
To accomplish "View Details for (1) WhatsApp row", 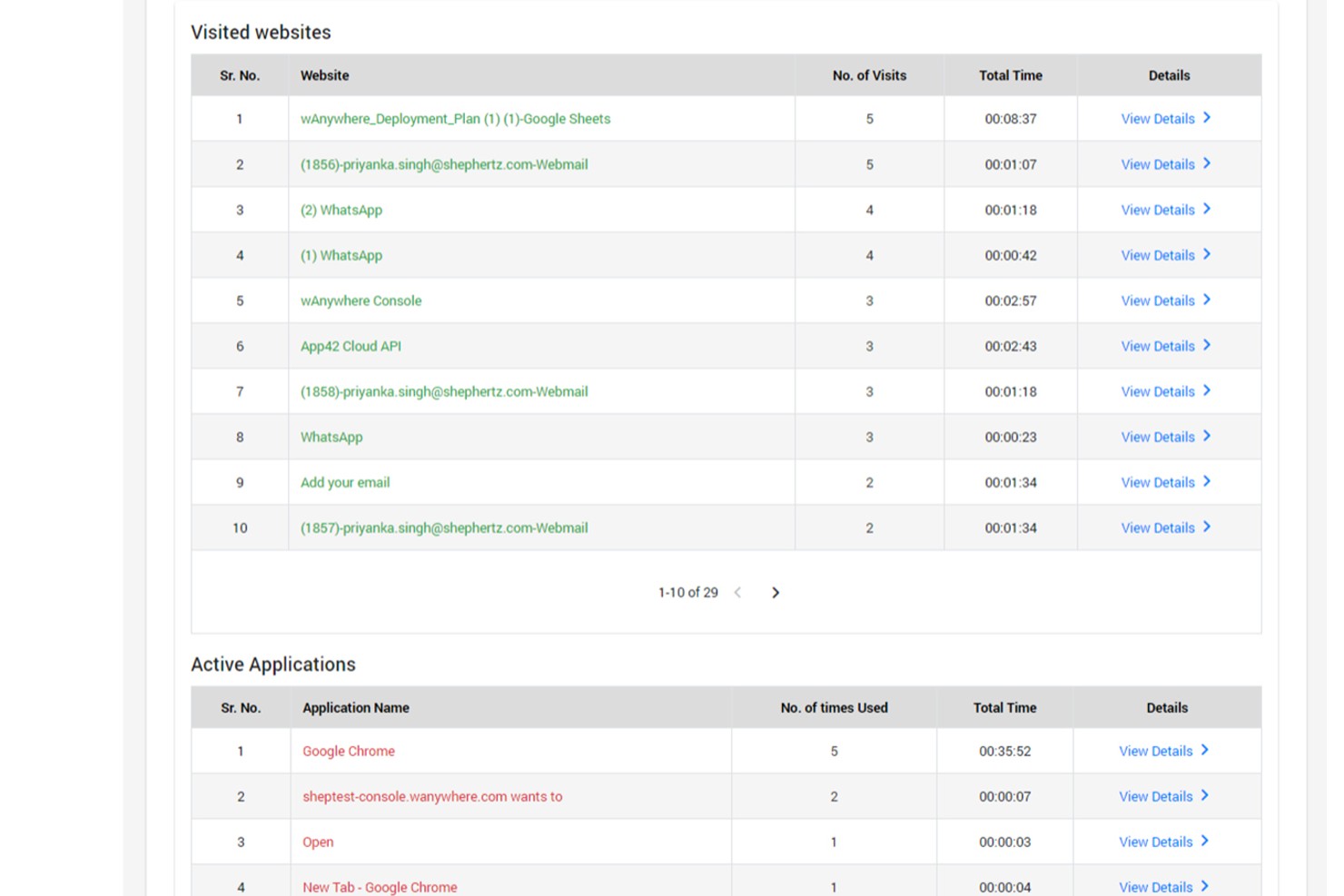I will [x=1157, y=255].
